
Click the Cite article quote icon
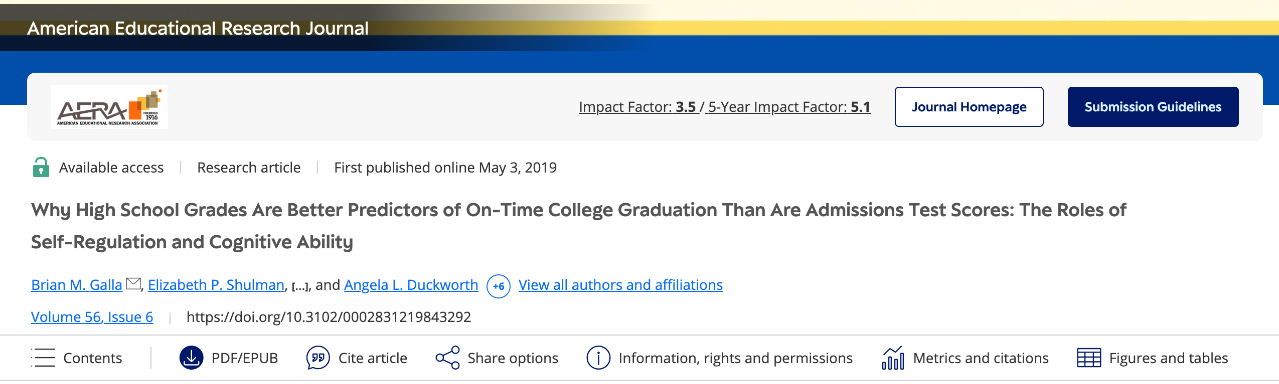[x=318, y=358]
